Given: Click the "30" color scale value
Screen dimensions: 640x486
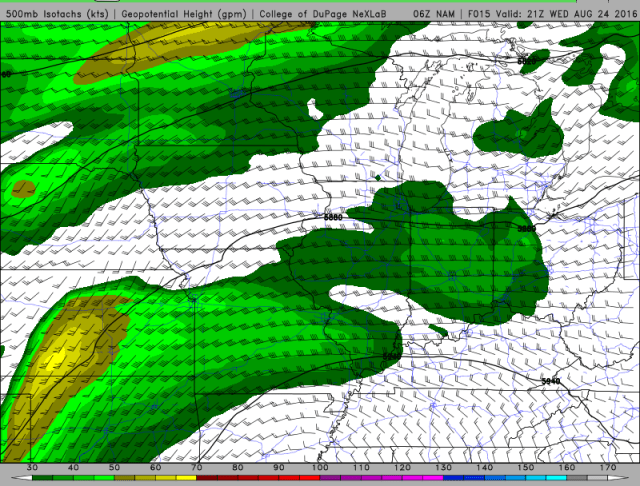Looking at the screenshot, I should click(x=32, y=468).
